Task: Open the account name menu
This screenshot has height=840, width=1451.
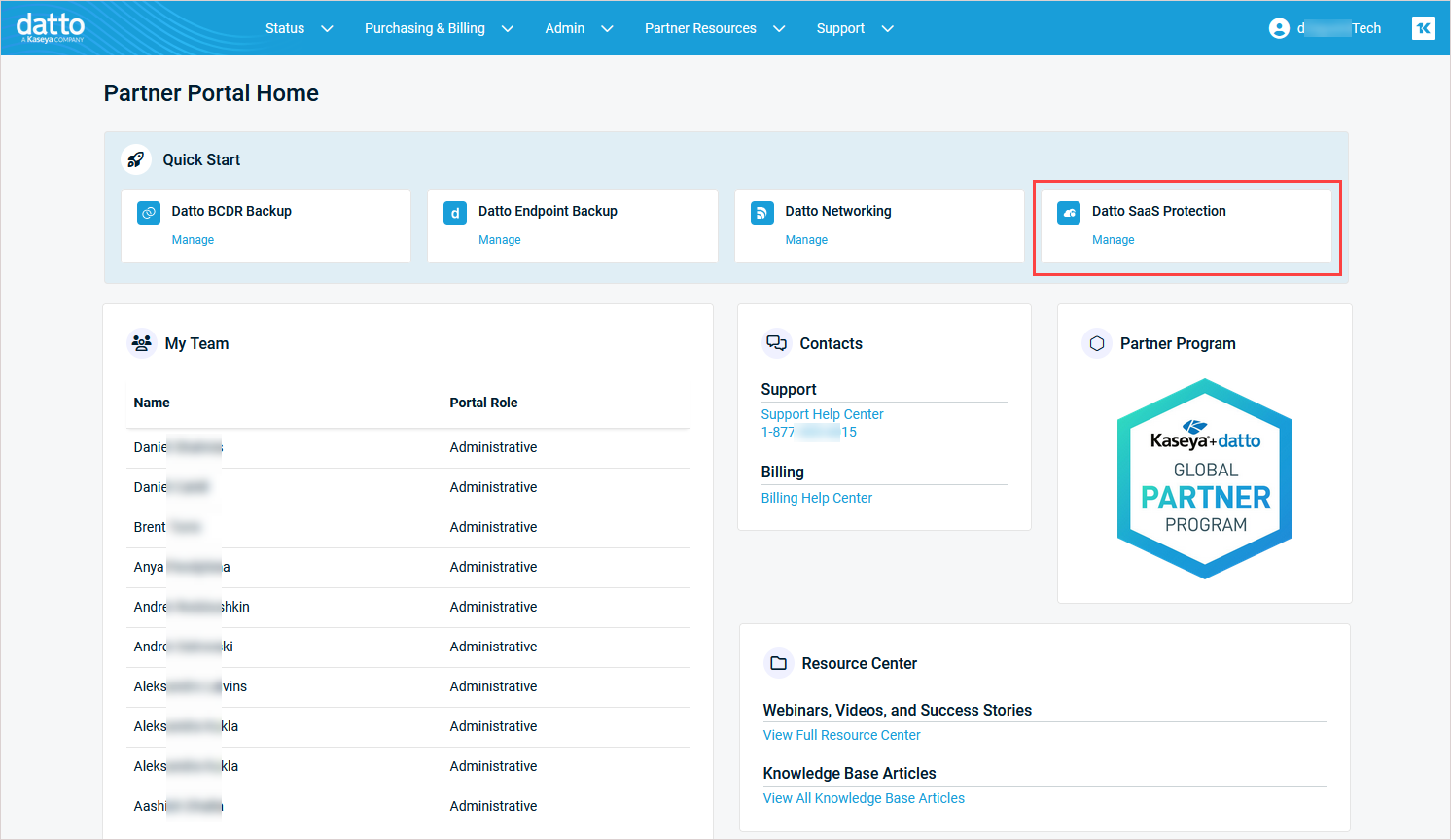Action: [x=1339, y=28]
